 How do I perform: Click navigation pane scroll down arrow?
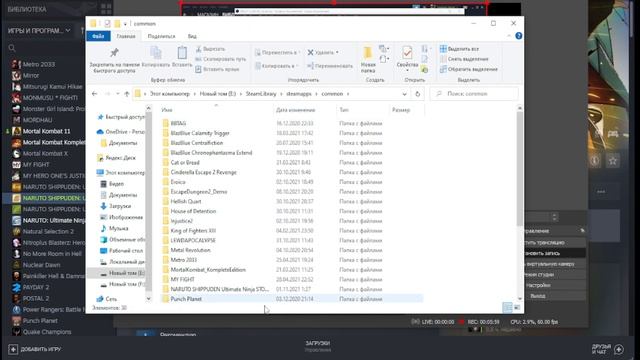point(149,299)
